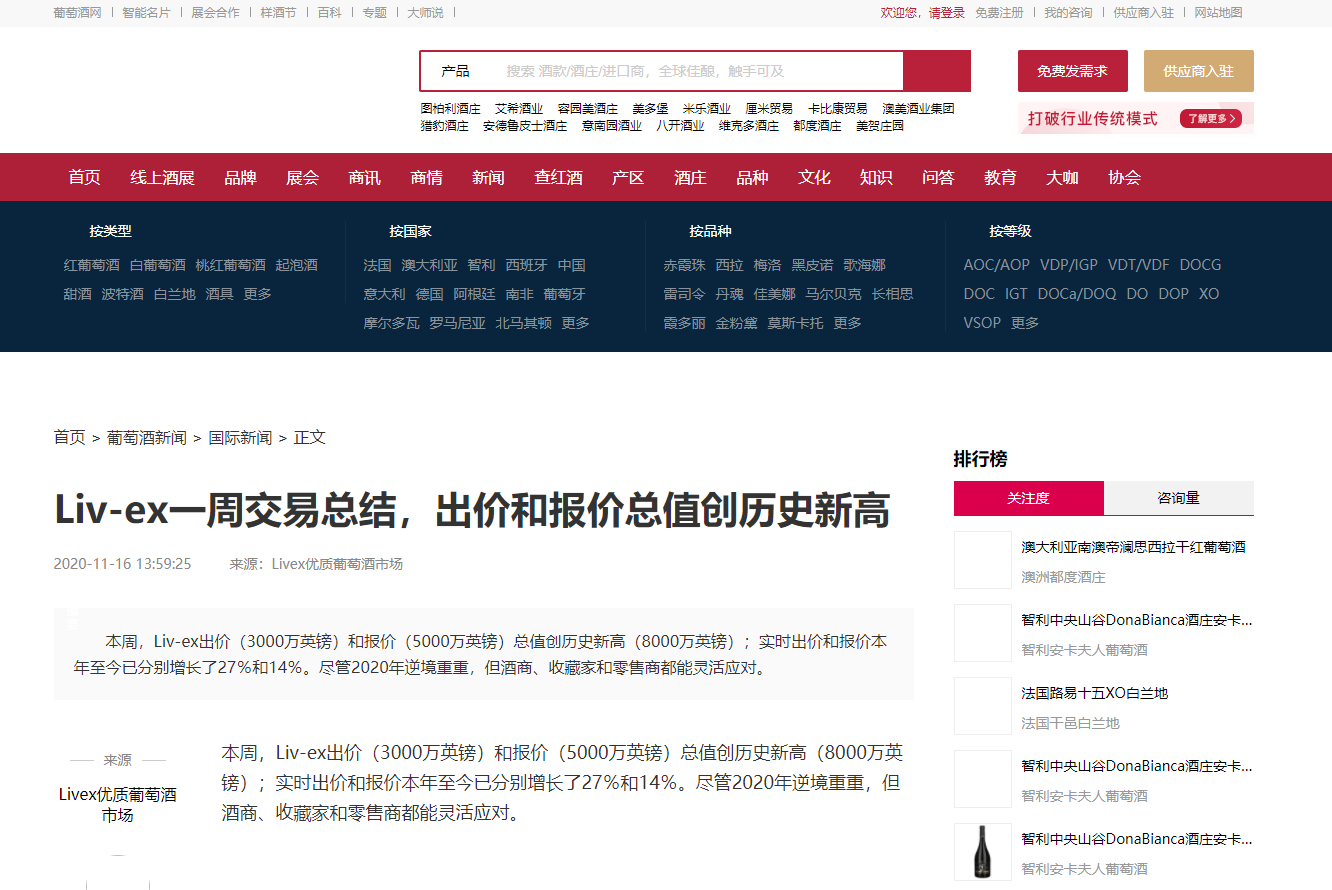Expand 更多 under 按等级
Image resolution: width=1332 pixels, height=890 pixels.
(x=1025, y=323)
